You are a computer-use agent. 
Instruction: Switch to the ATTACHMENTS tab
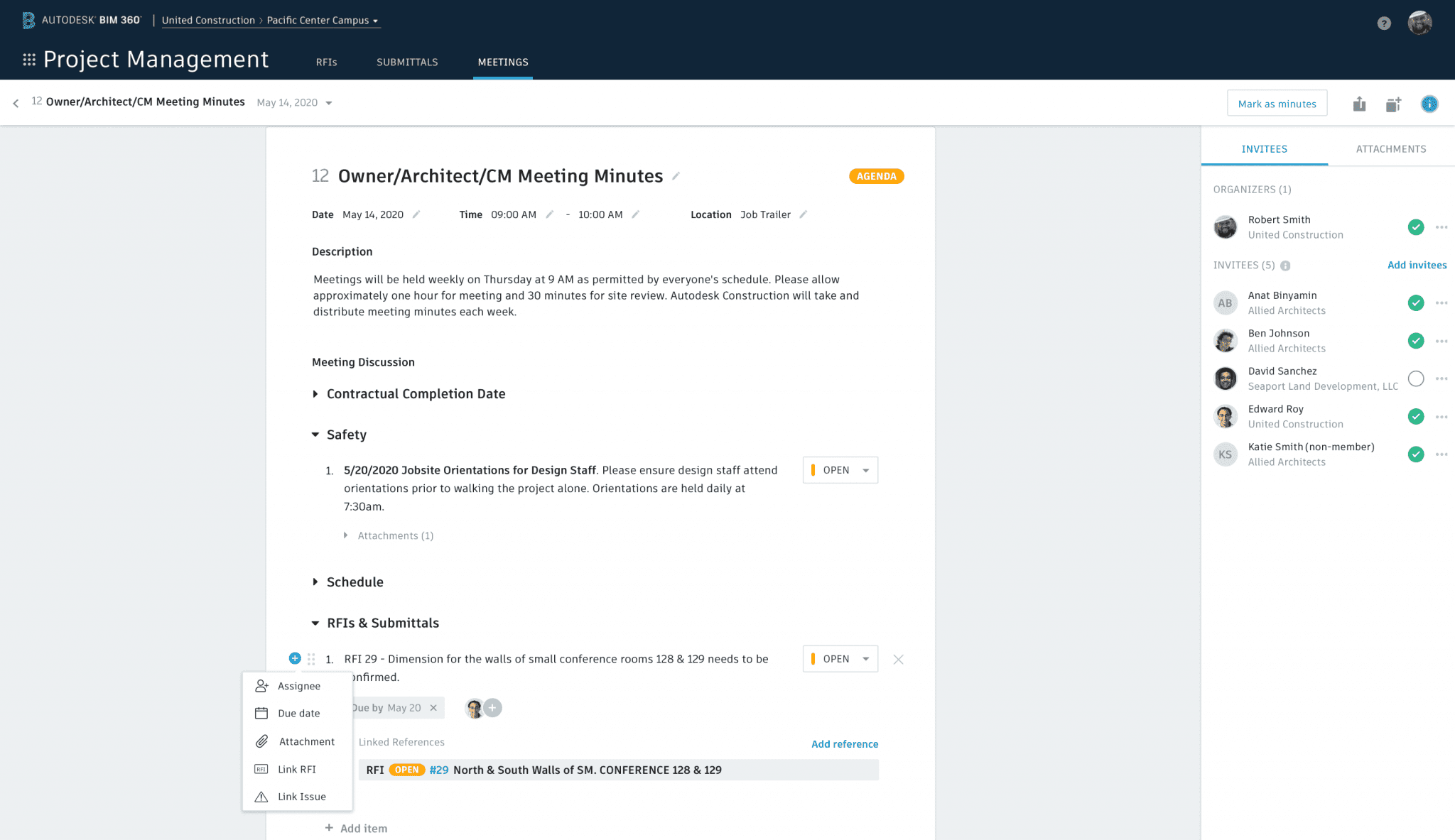tap(1390, 148)
